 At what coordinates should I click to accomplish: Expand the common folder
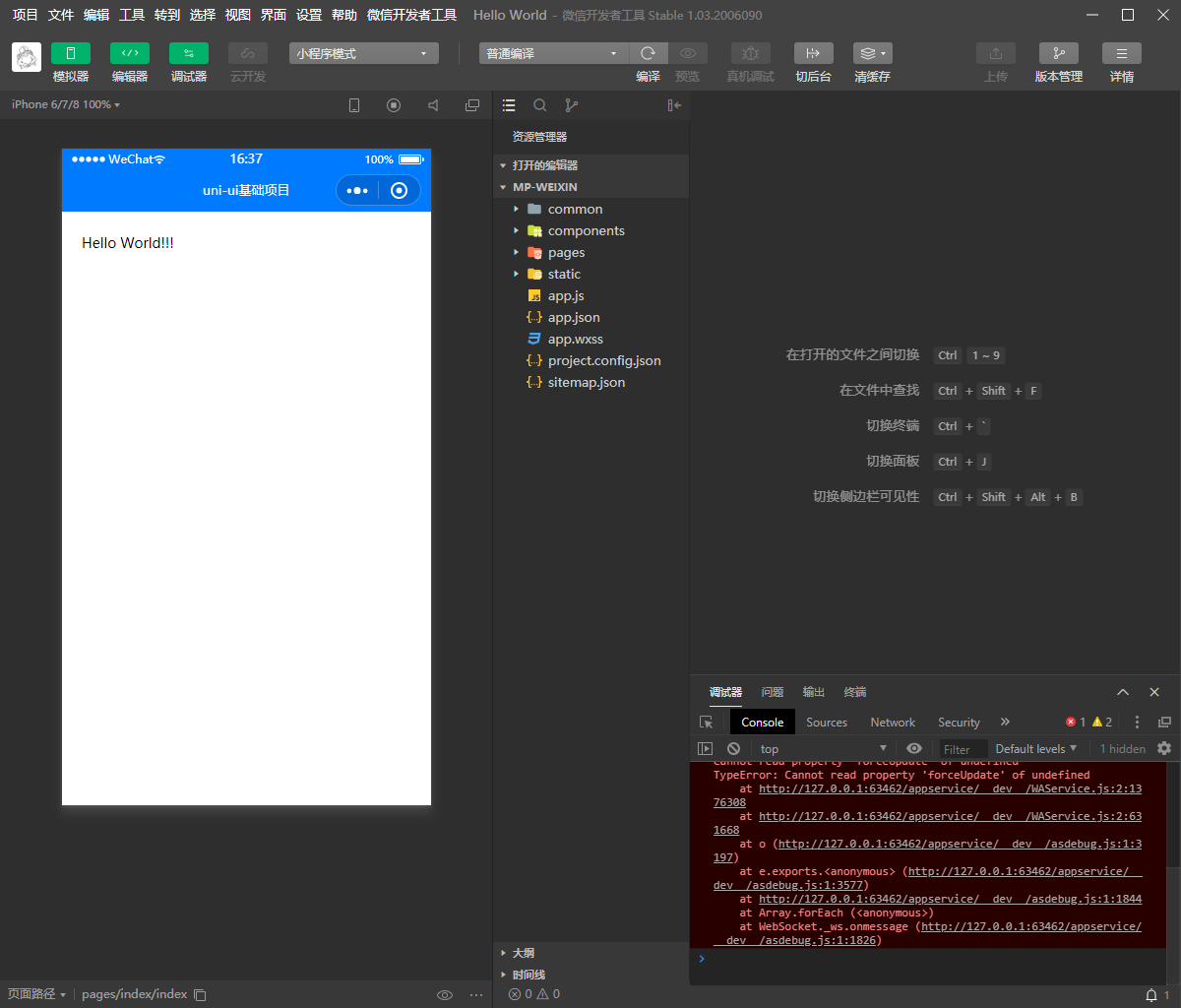590,209
